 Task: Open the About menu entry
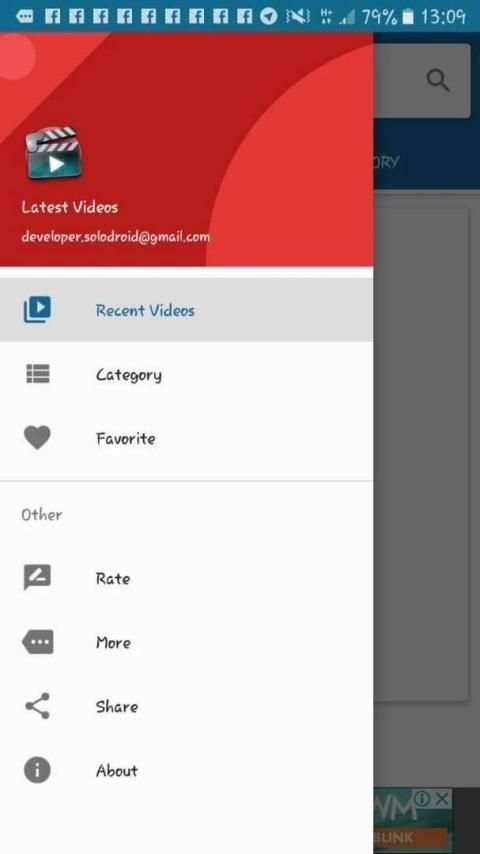(x=186, y=771)
